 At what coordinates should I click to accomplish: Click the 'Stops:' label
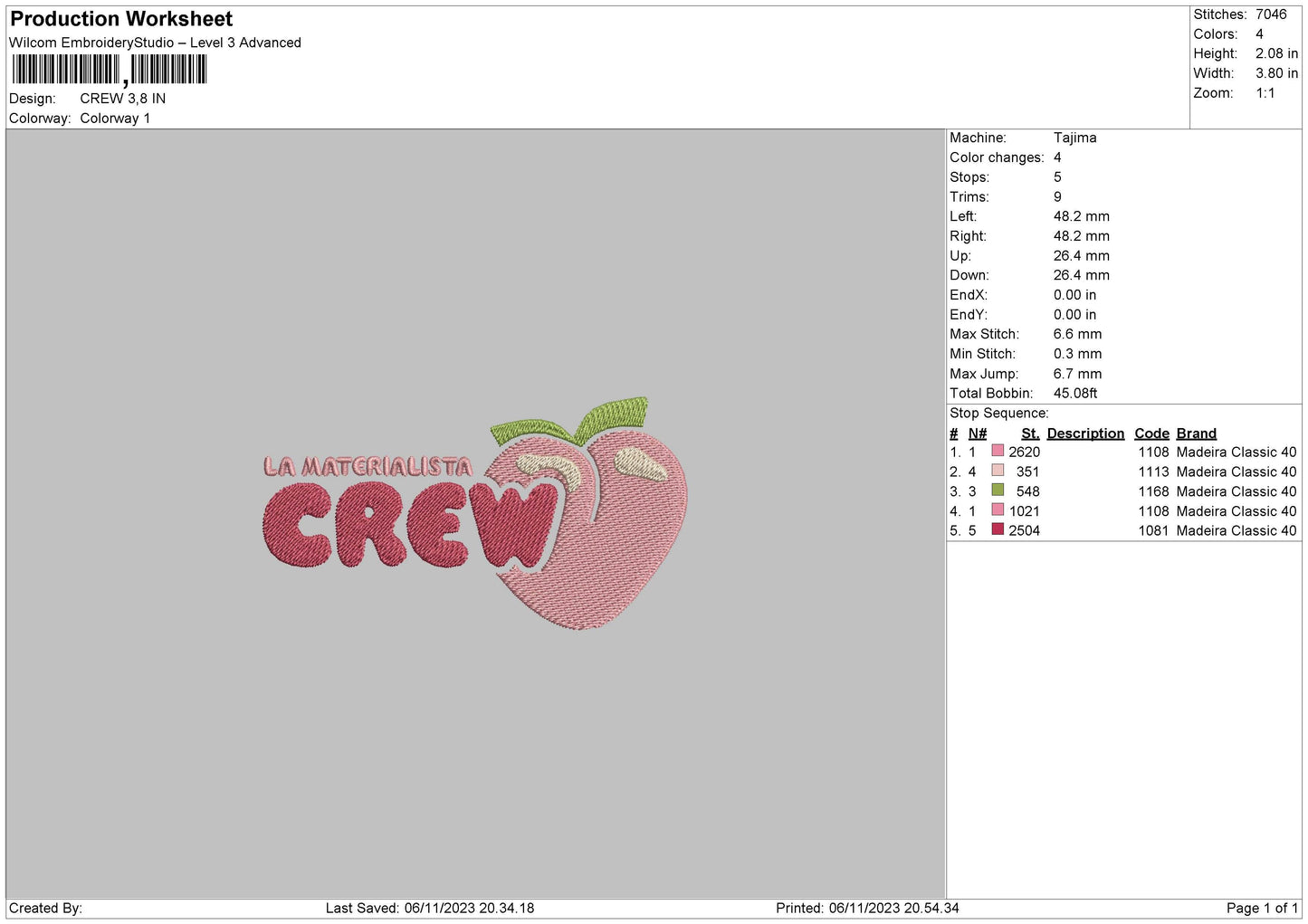[969, 177]
